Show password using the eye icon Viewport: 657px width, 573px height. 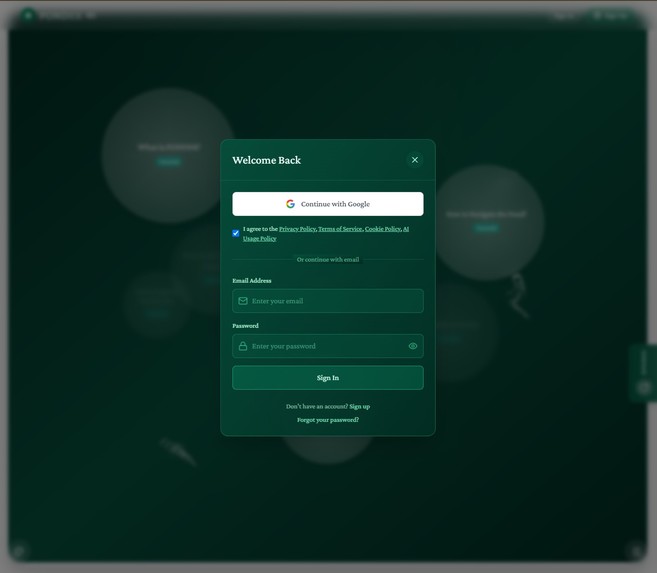pos(413,346)
